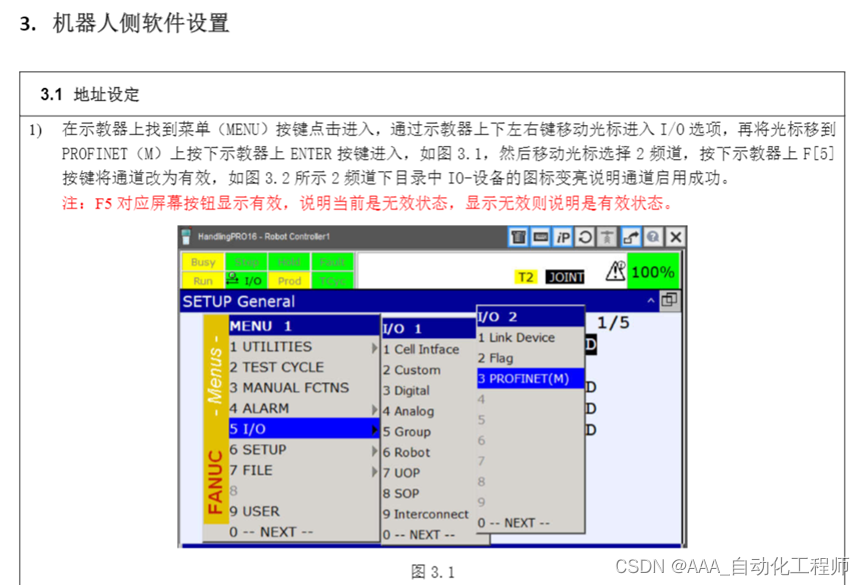Select 2 TEST CYCLE menu entry

(304, 368)
